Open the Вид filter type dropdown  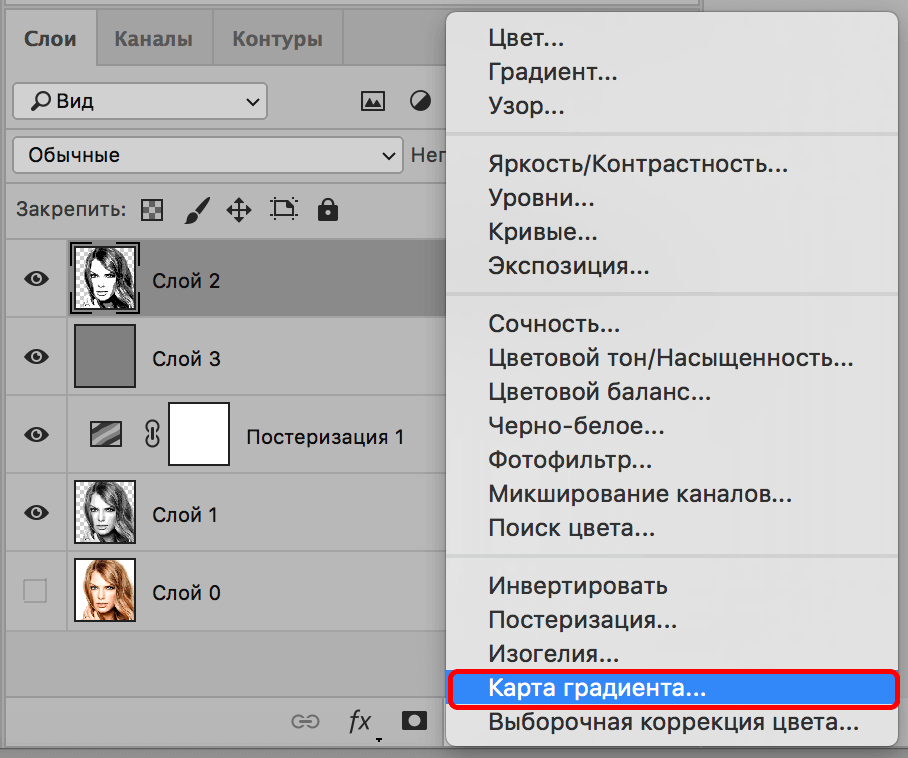pyautogui.click(x=140, y=101)
